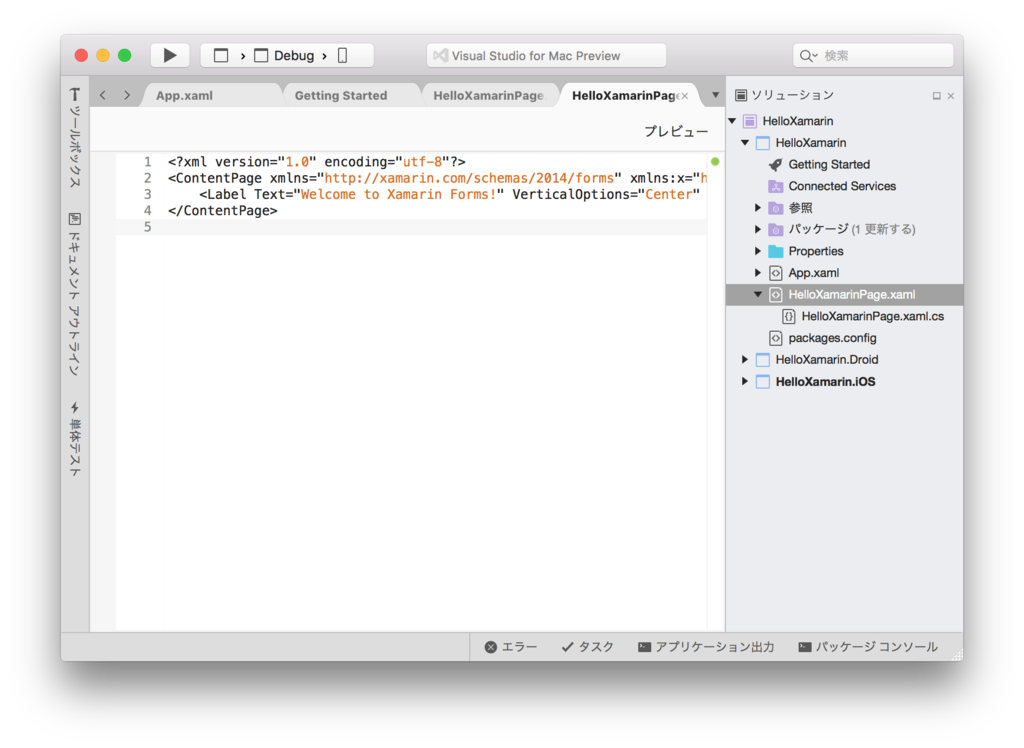Collapse the HelloXamarinPage.xaml node

pos(758,295)
